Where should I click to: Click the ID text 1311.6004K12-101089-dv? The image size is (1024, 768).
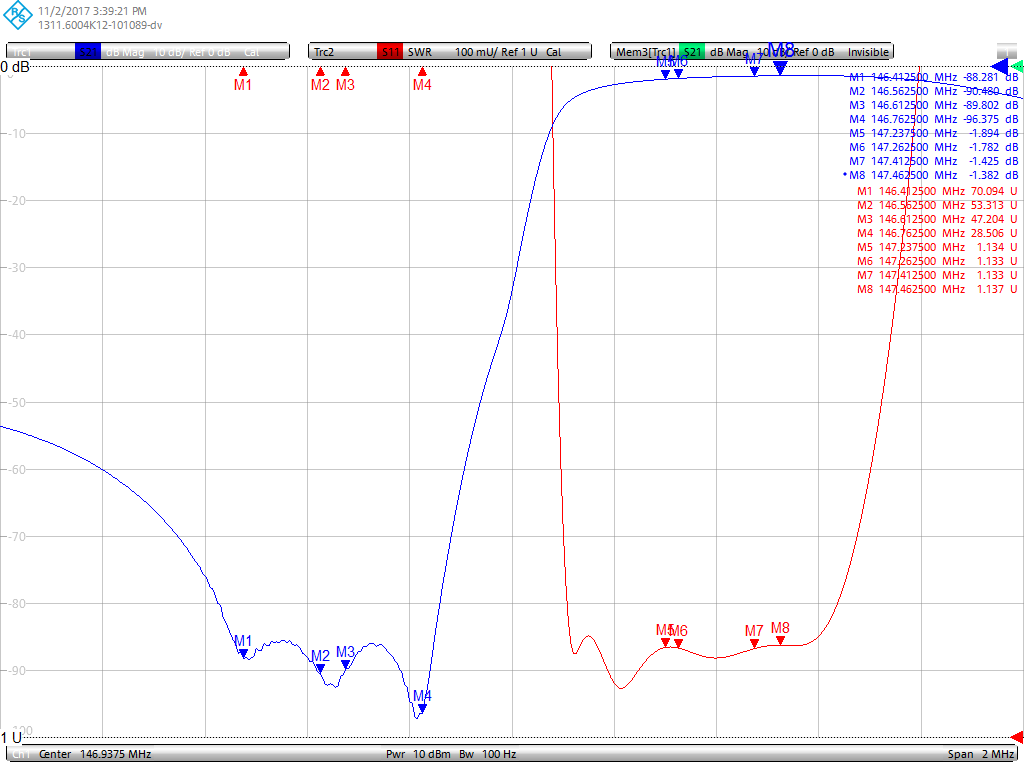coord(100,25)
